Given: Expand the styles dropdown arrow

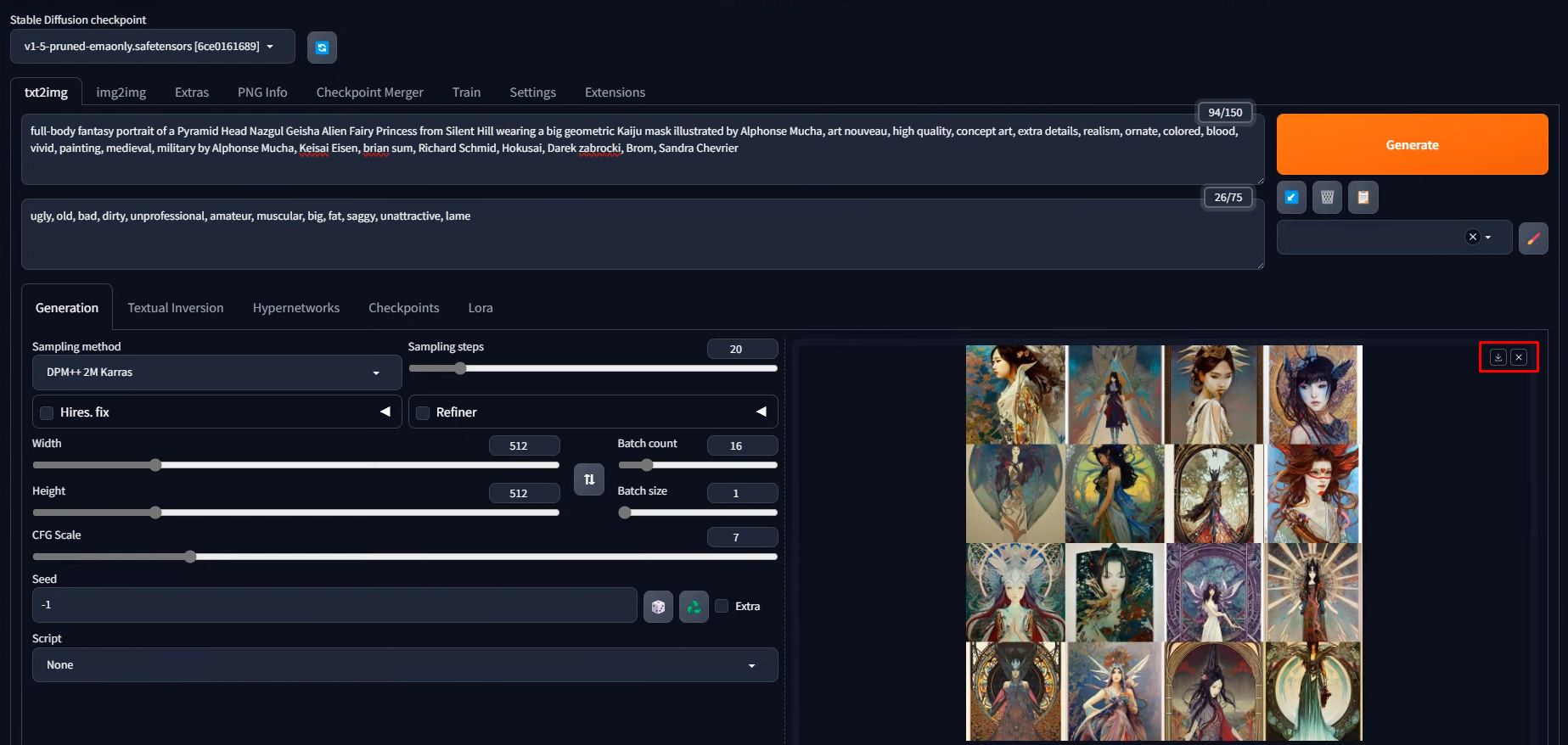Looking at the screenshot, I should click(x=1488, y=238).
